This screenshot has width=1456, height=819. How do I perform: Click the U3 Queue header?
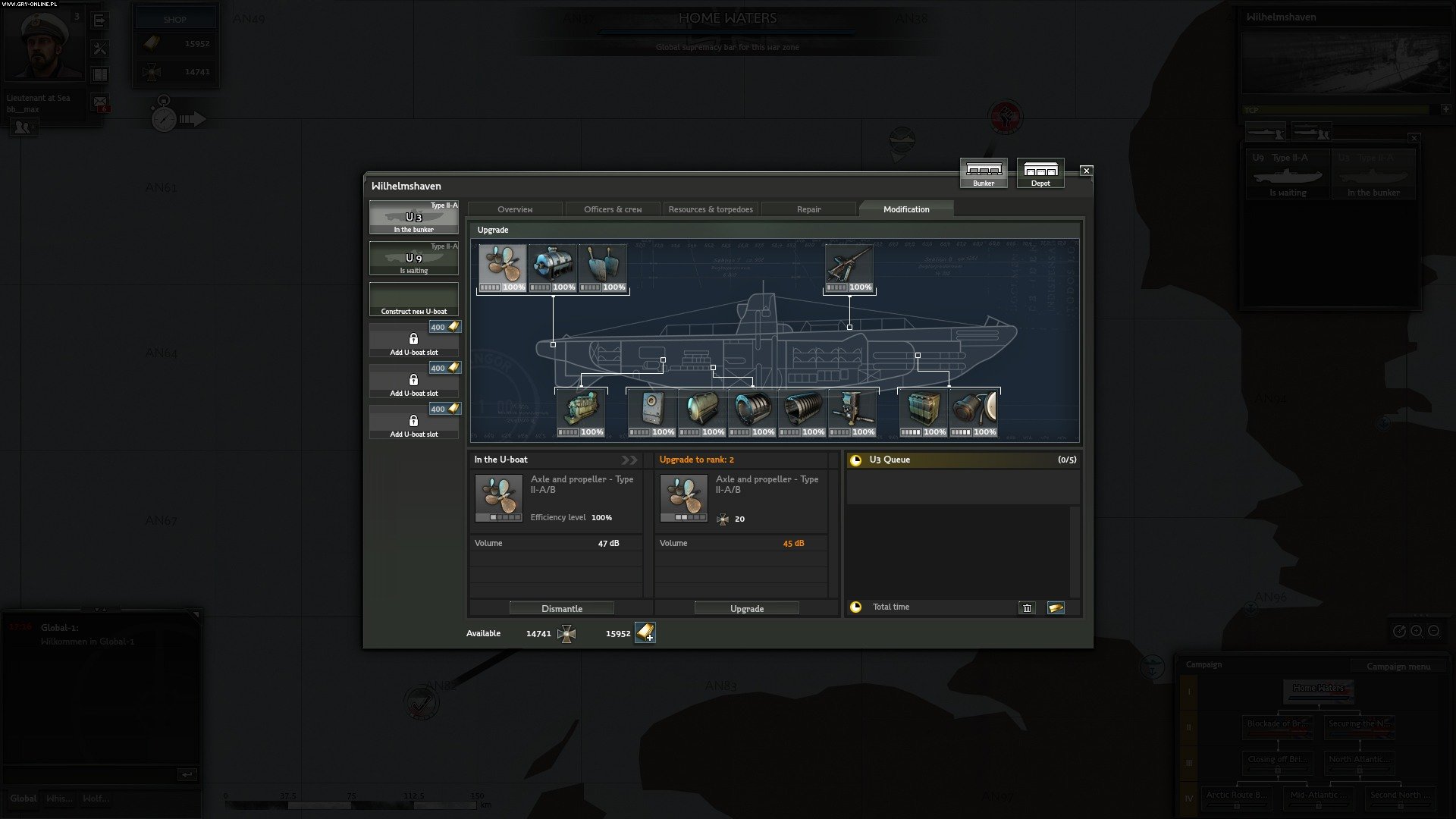pyautogui.click(x=963, y=460)
